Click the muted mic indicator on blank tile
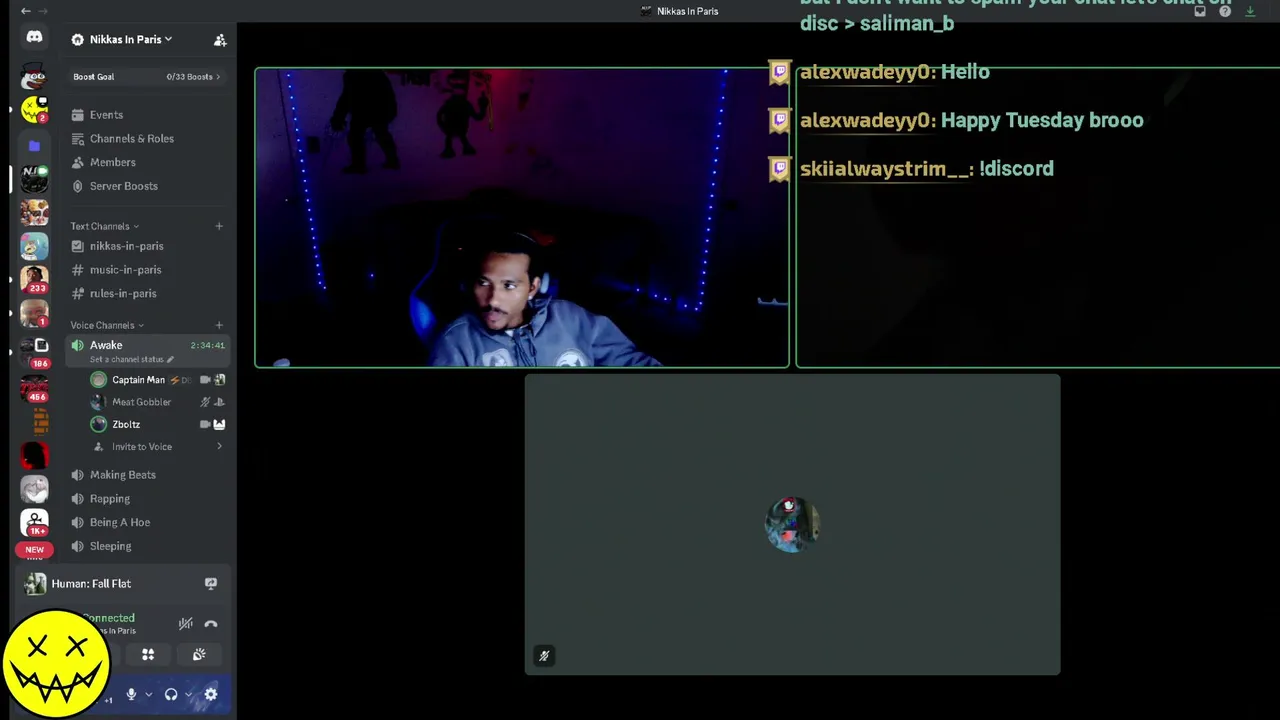 point(544,656)
